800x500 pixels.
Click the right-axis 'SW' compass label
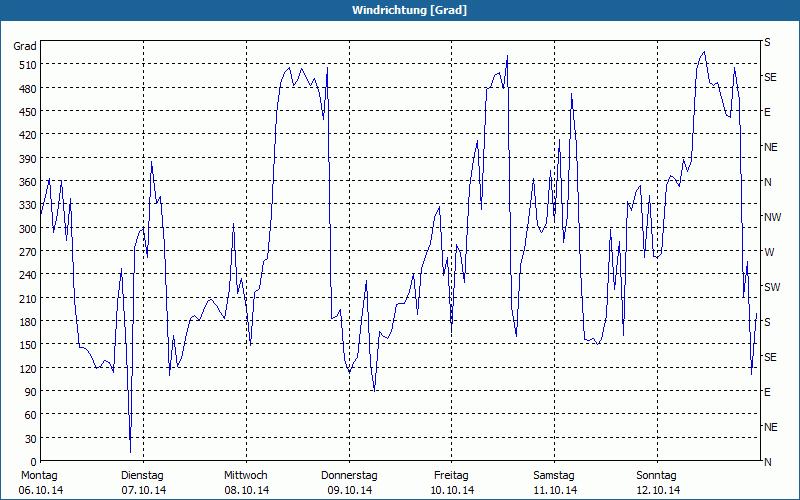[772, 287]
